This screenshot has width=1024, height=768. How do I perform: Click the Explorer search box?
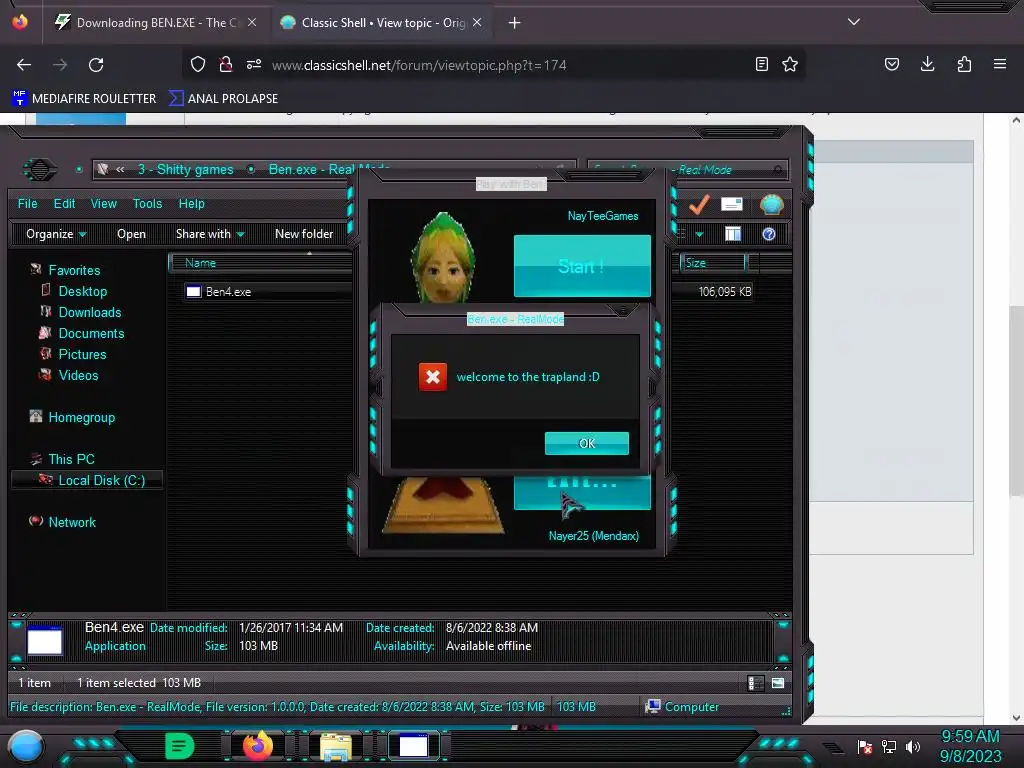tap(688, 169)
